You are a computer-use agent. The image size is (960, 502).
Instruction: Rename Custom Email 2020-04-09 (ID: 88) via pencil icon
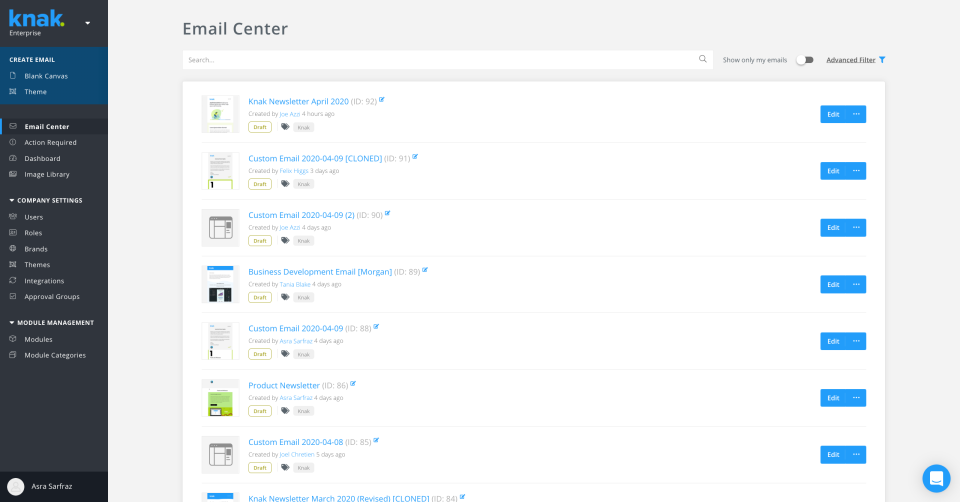point(376,327)
